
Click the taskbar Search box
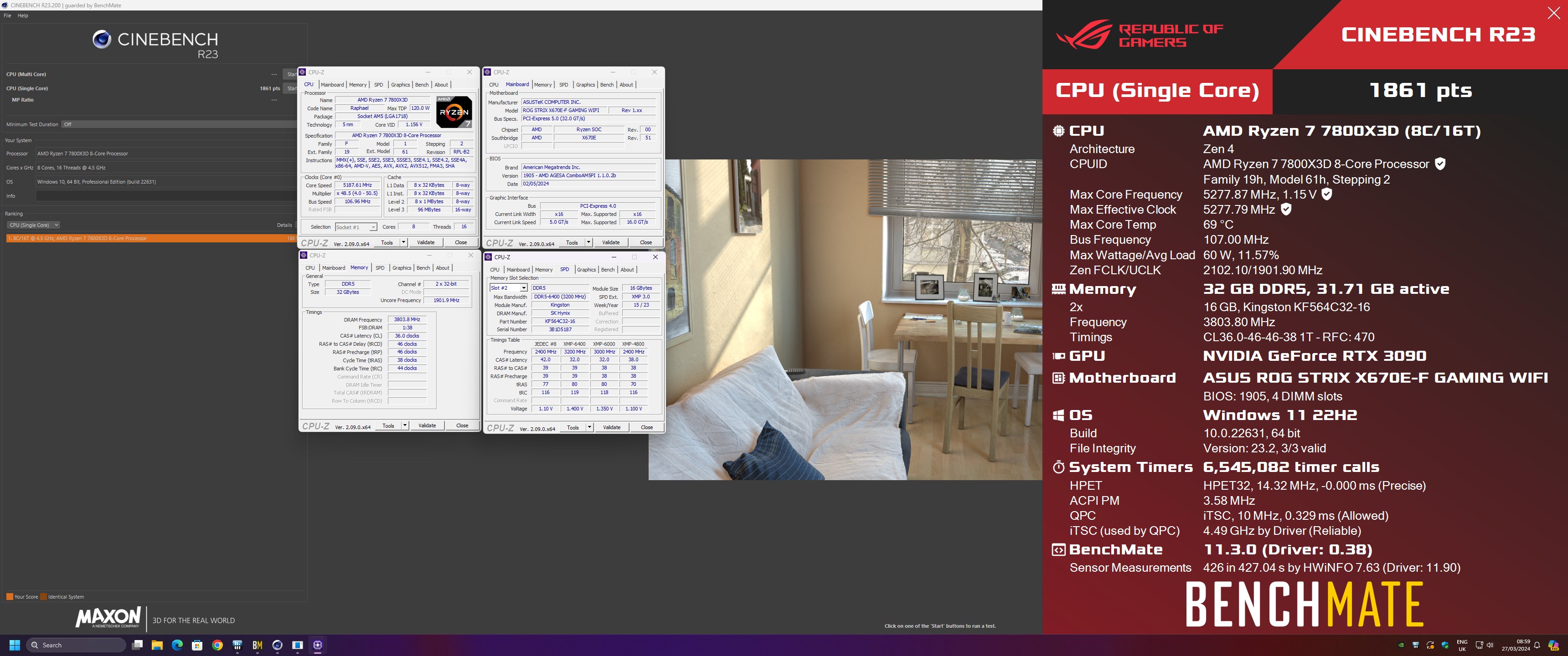tap(76, 645)
